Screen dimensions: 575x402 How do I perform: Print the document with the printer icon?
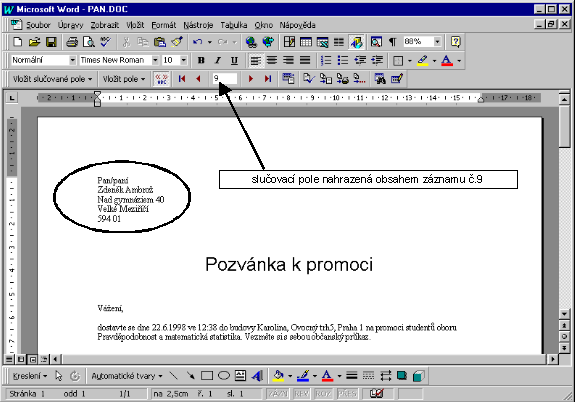click(72, 42)
